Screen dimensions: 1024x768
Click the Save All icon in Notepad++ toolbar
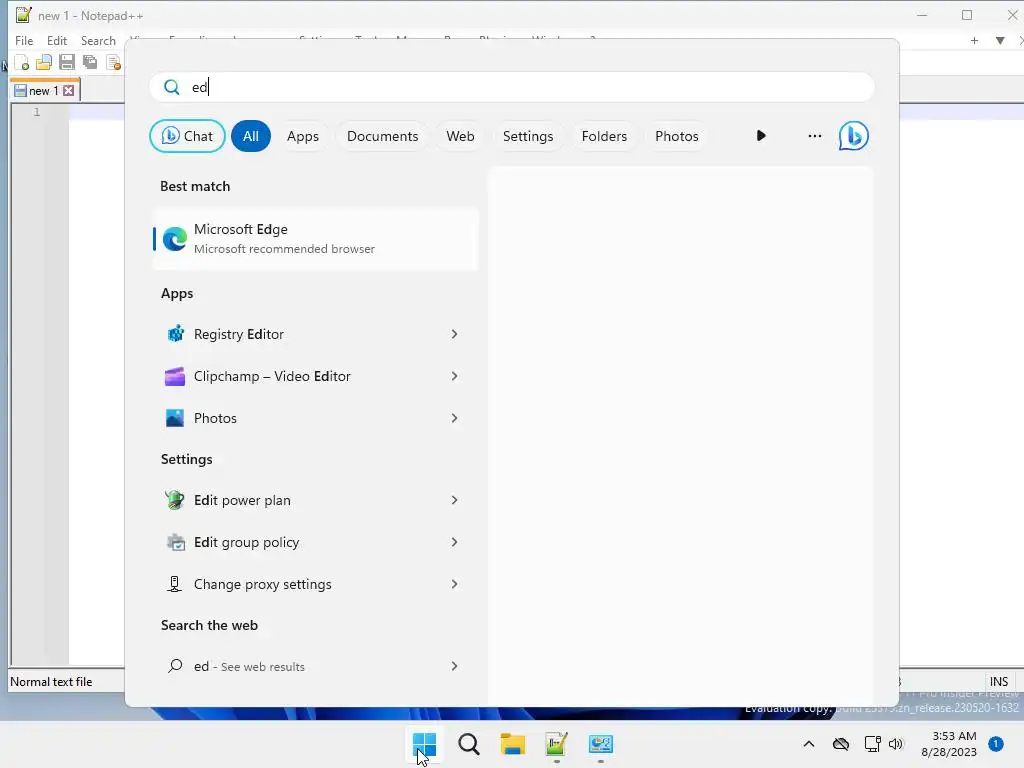coord(89,63)
